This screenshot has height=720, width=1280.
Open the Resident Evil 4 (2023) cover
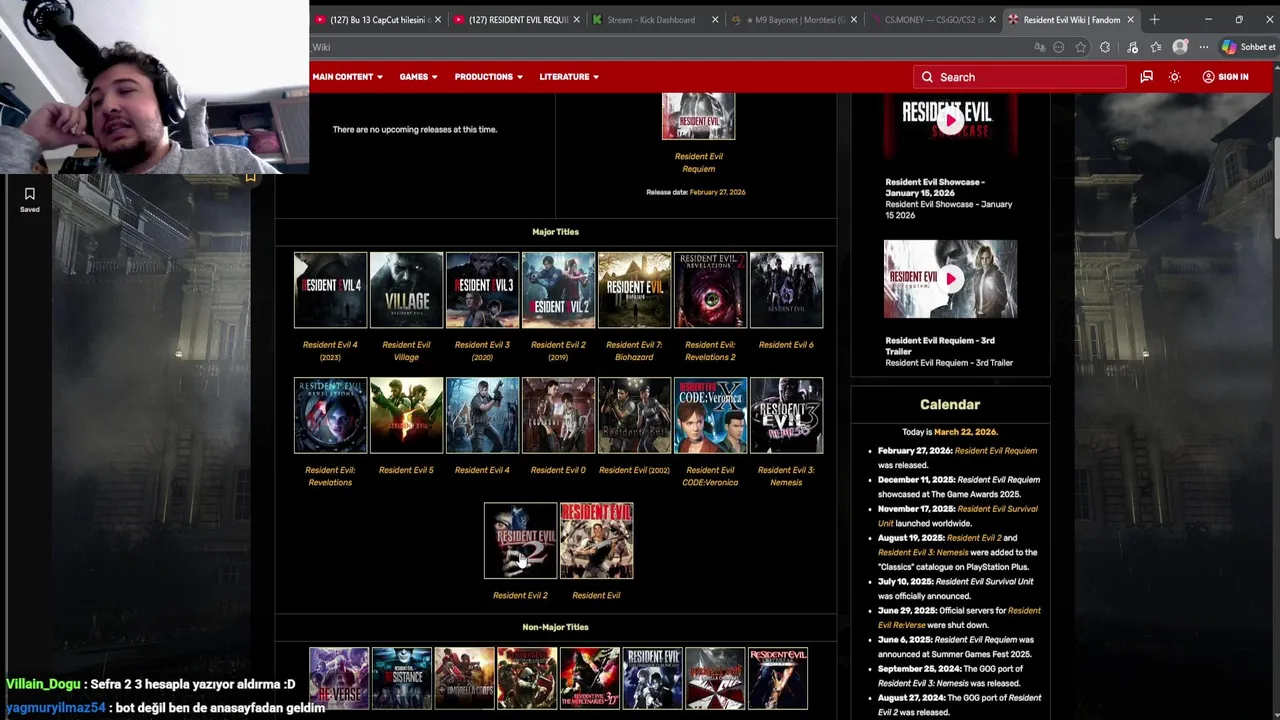tap(330, 290)
